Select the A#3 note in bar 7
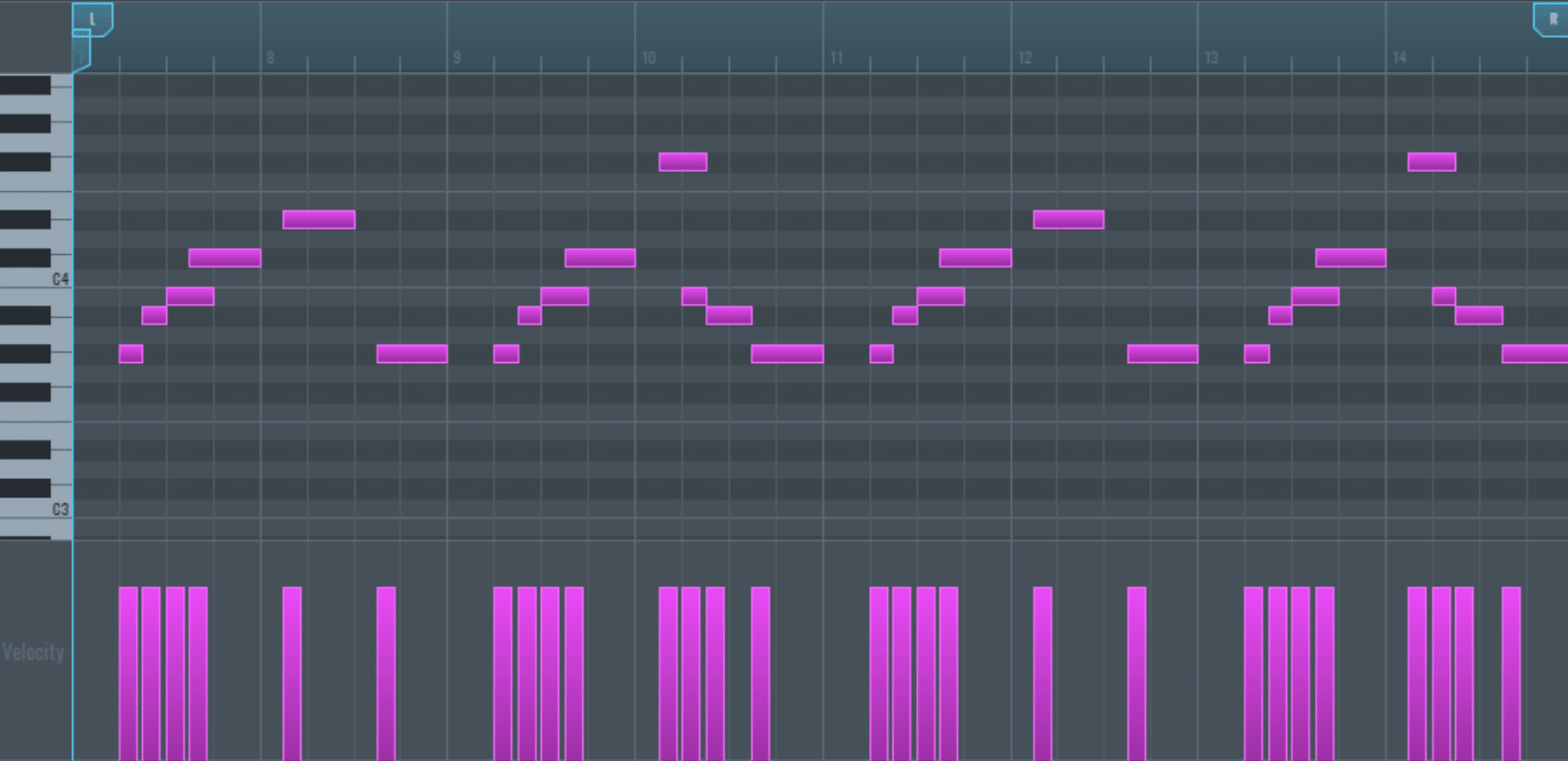Image resolution: width=1568 pixels, height=761 pixels. (x=154, y=316)
